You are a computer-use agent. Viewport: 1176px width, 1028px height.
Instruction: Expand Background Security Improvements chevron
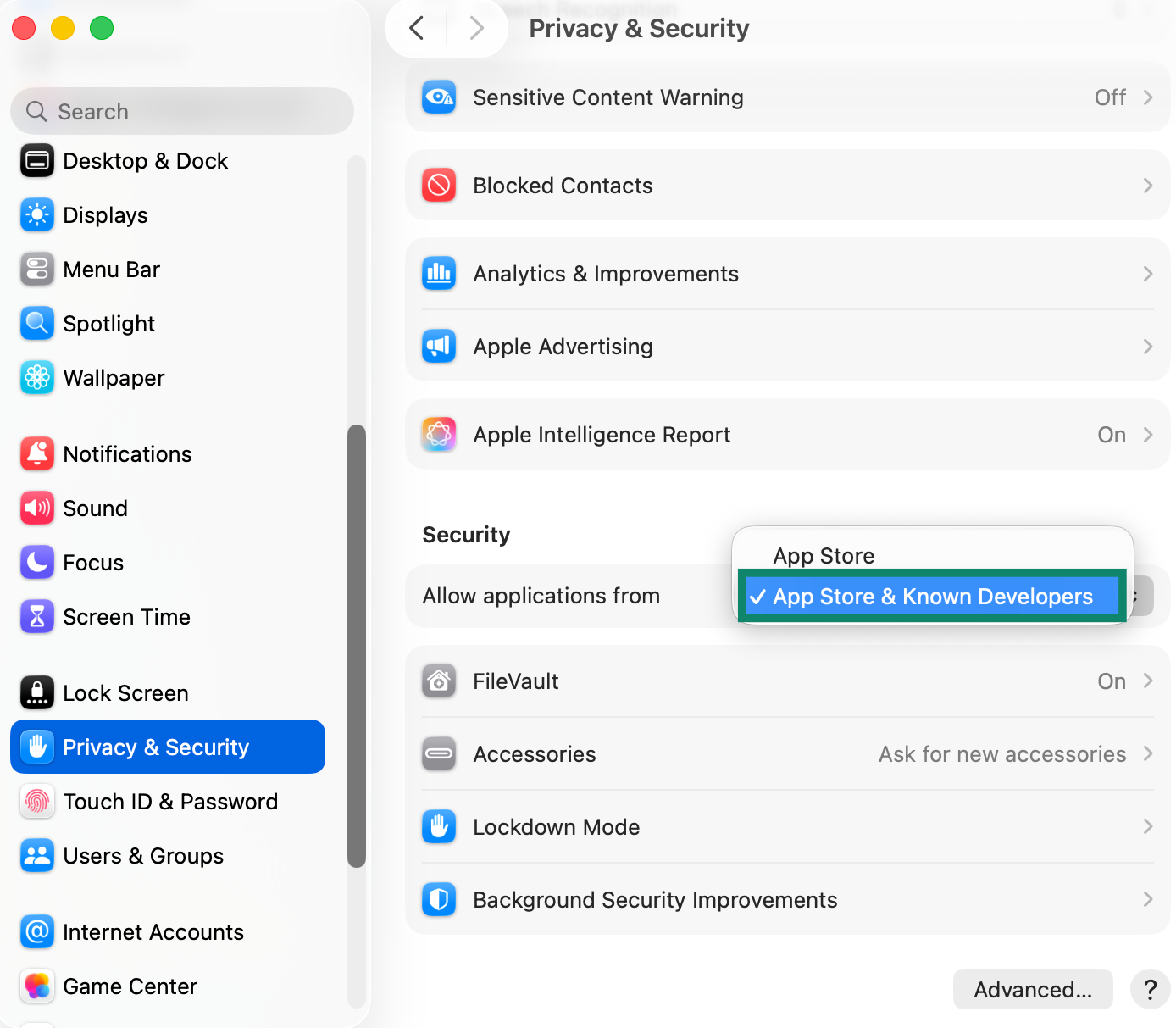pyautogui.click(x=1148, y=899)
